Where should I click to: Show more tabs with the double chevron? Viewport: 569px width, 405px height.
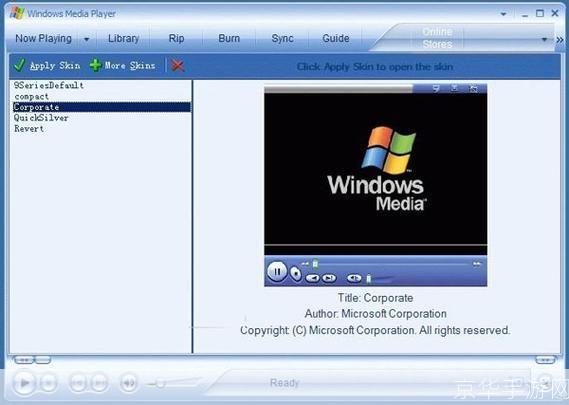tap(560, 40)
